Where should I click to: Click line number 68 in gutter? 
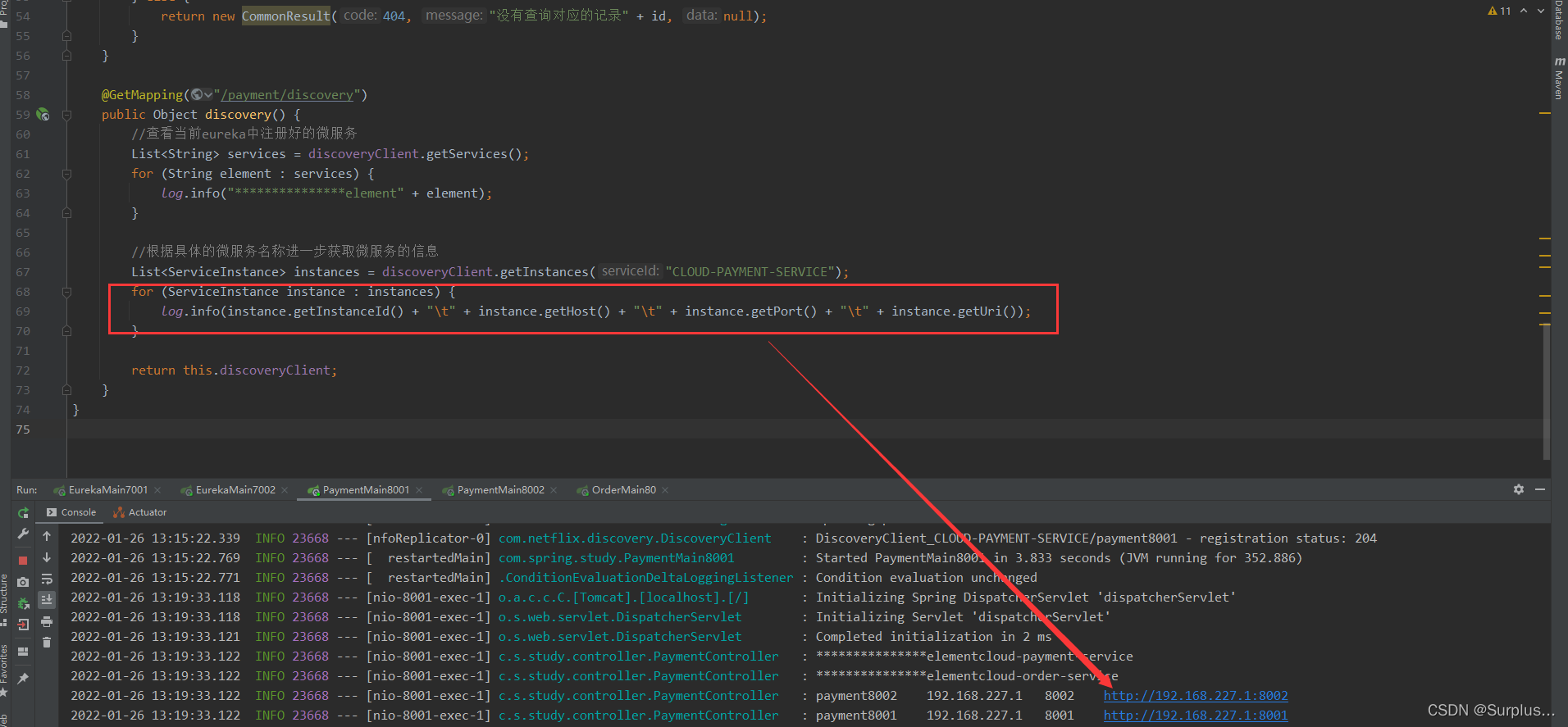(23, 292)
